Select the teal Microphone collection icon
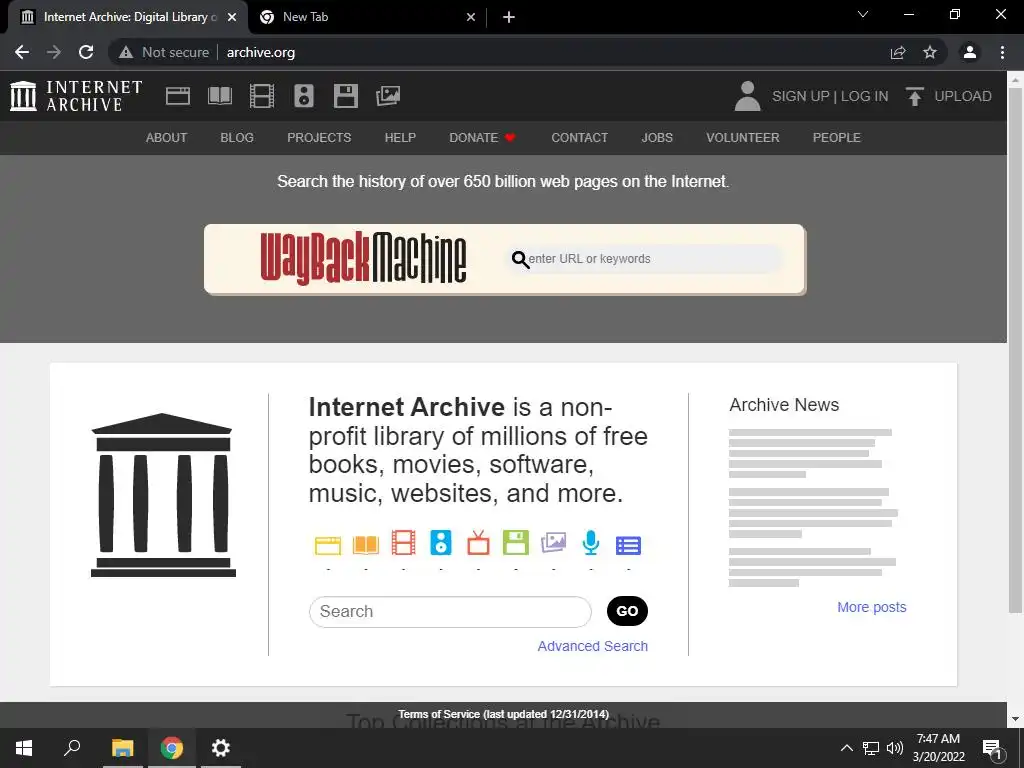Viewport: 1024px width, 768px height. click(590, 543)
